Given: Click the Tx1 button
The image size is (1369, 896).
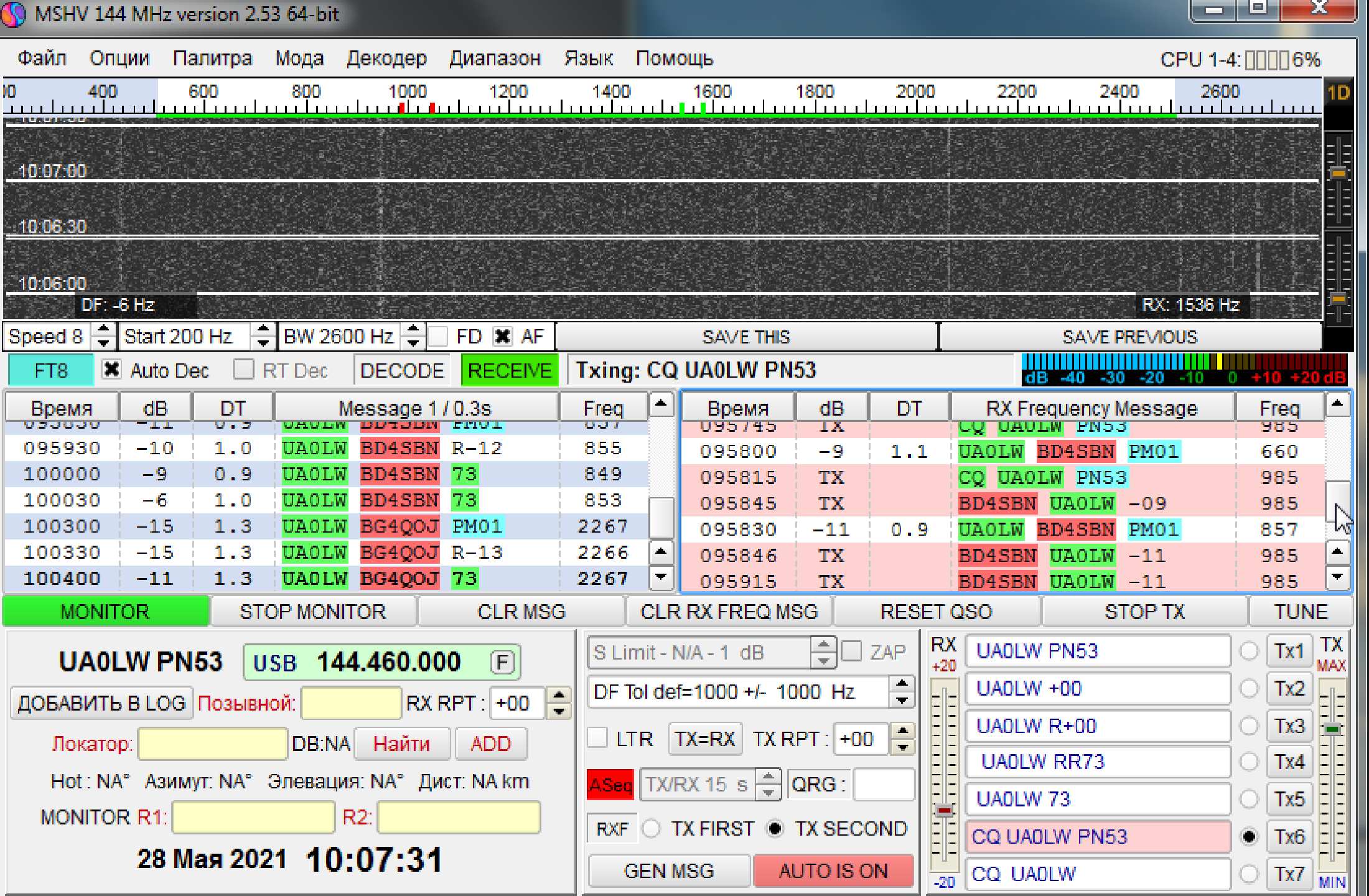Looking at the screenshot, I should [1289, 651].
